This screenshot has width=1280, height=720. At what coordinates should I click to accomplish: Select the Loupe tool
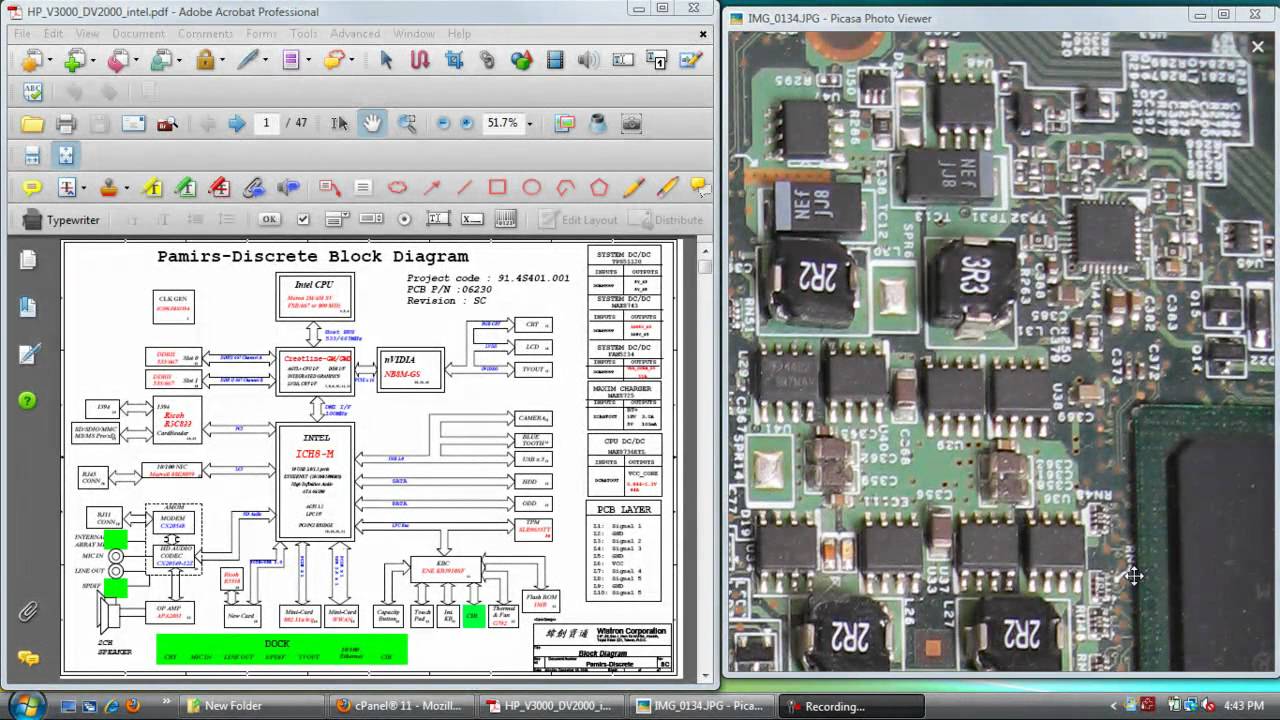pyautogui.click(x=598, y=124)
